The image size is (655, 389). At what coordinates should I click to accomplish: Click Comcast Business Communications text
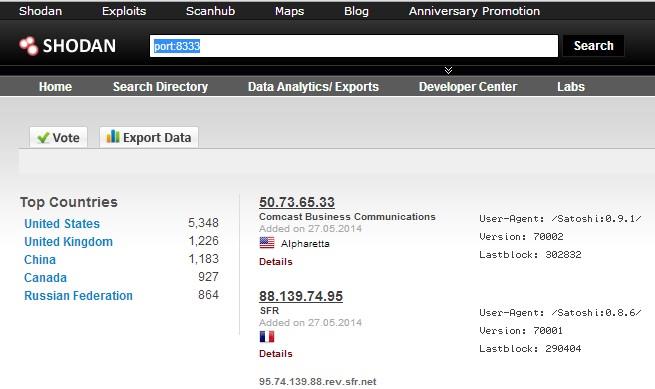(347, 216)
